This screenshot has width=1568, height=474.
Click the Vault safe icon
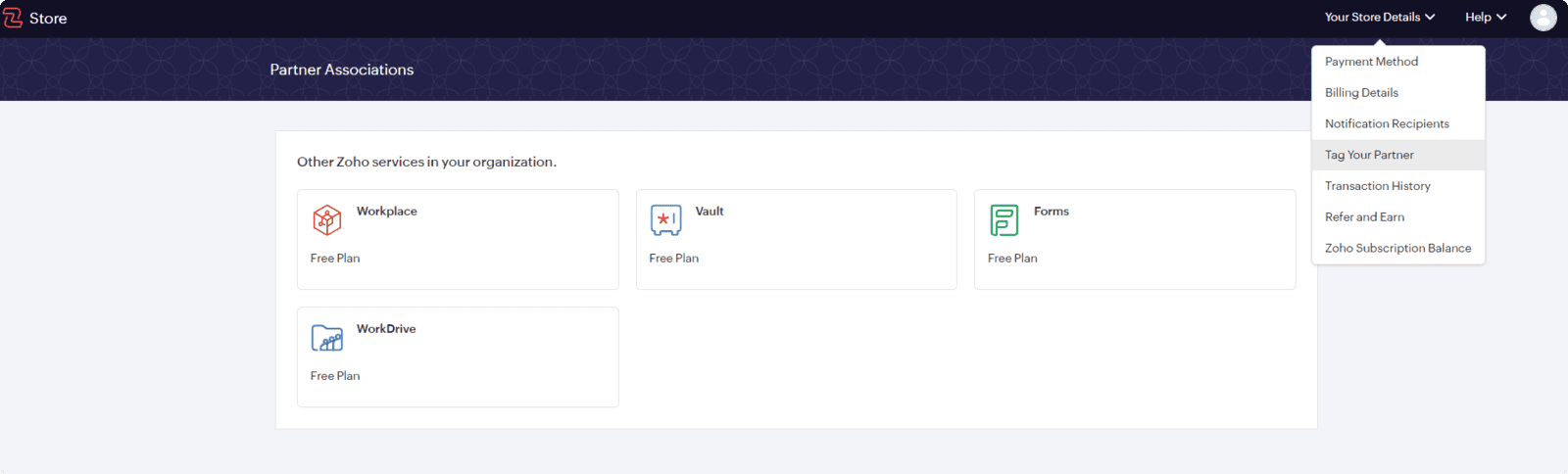[x=666, y=219]
